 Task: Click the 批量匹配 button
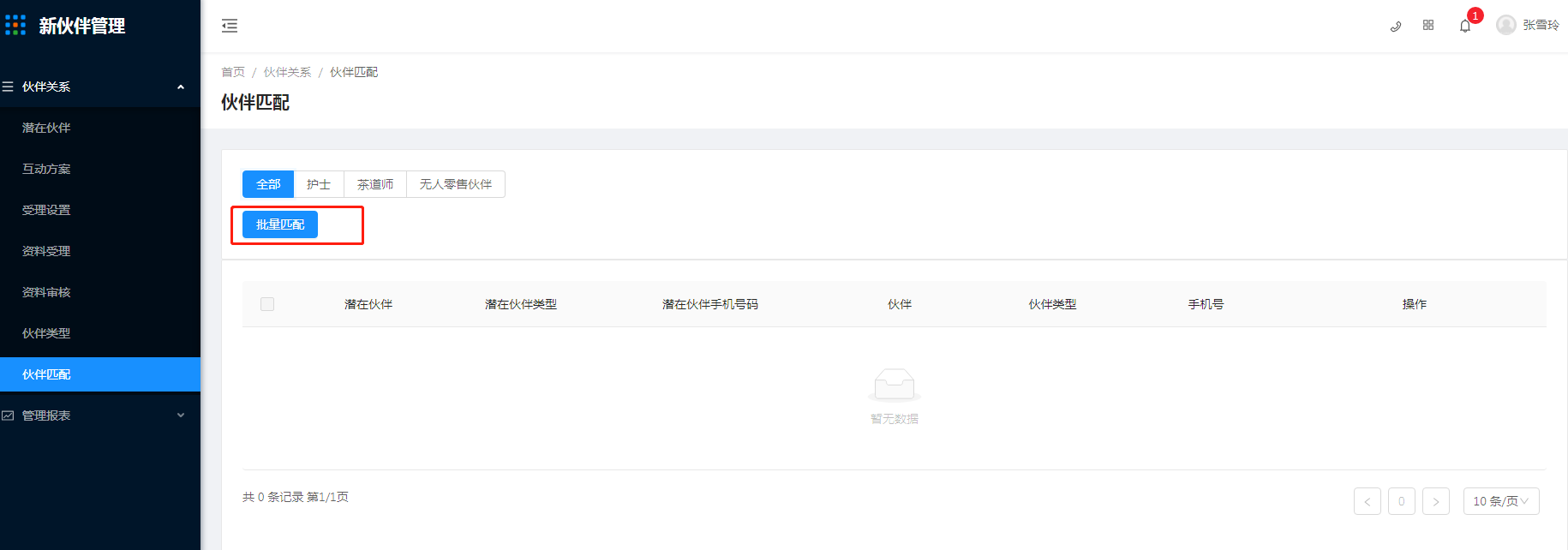pyautogui.click(x=280, y=224)
